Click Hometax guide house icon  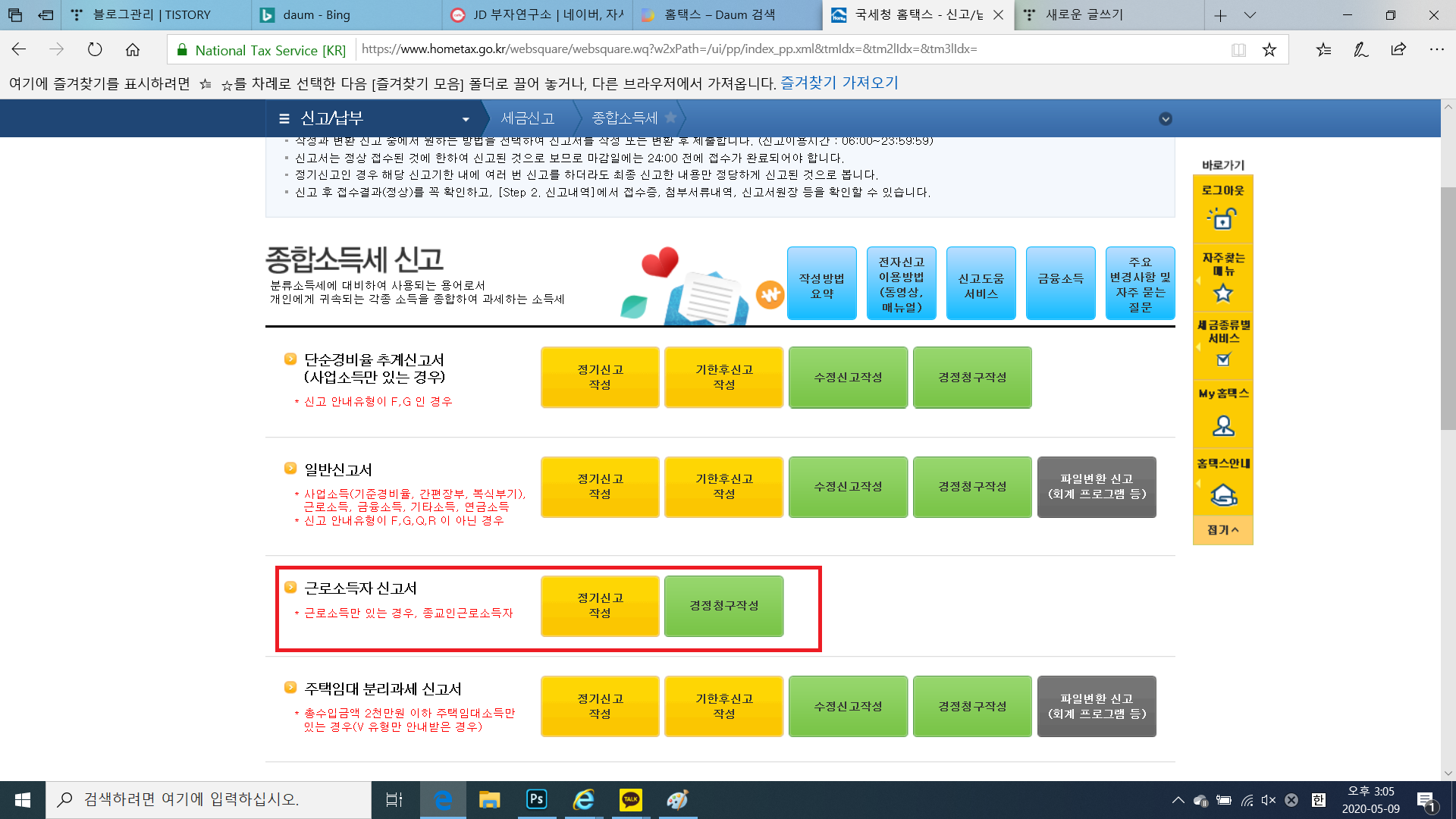coord(1222,495)
